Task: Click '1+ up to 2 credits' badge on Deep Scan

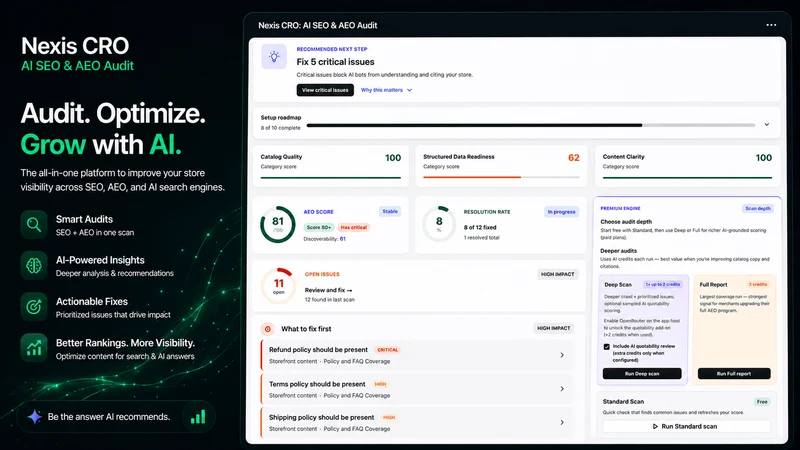Action: pyautogui.click(x=662, y=284)
